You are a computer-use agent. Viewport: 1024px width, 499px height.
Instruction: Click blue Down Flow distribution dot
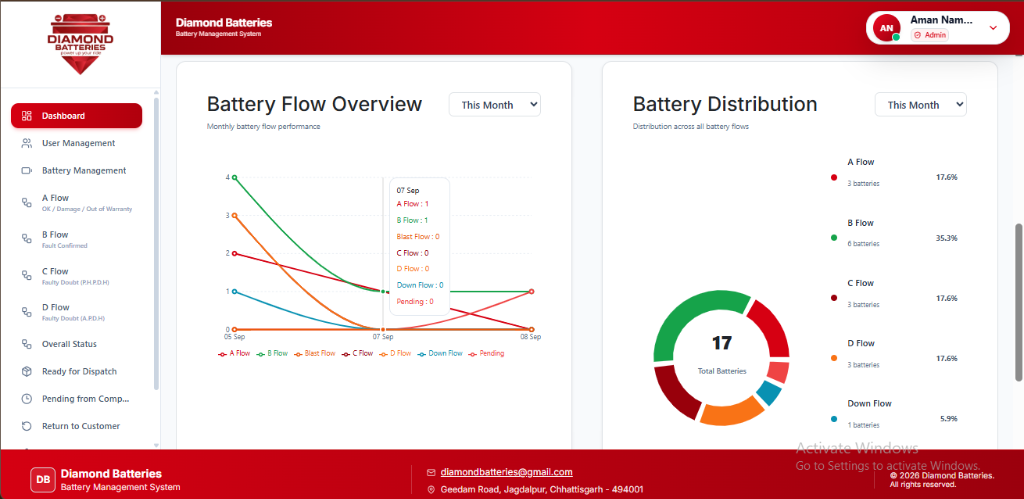834,419
